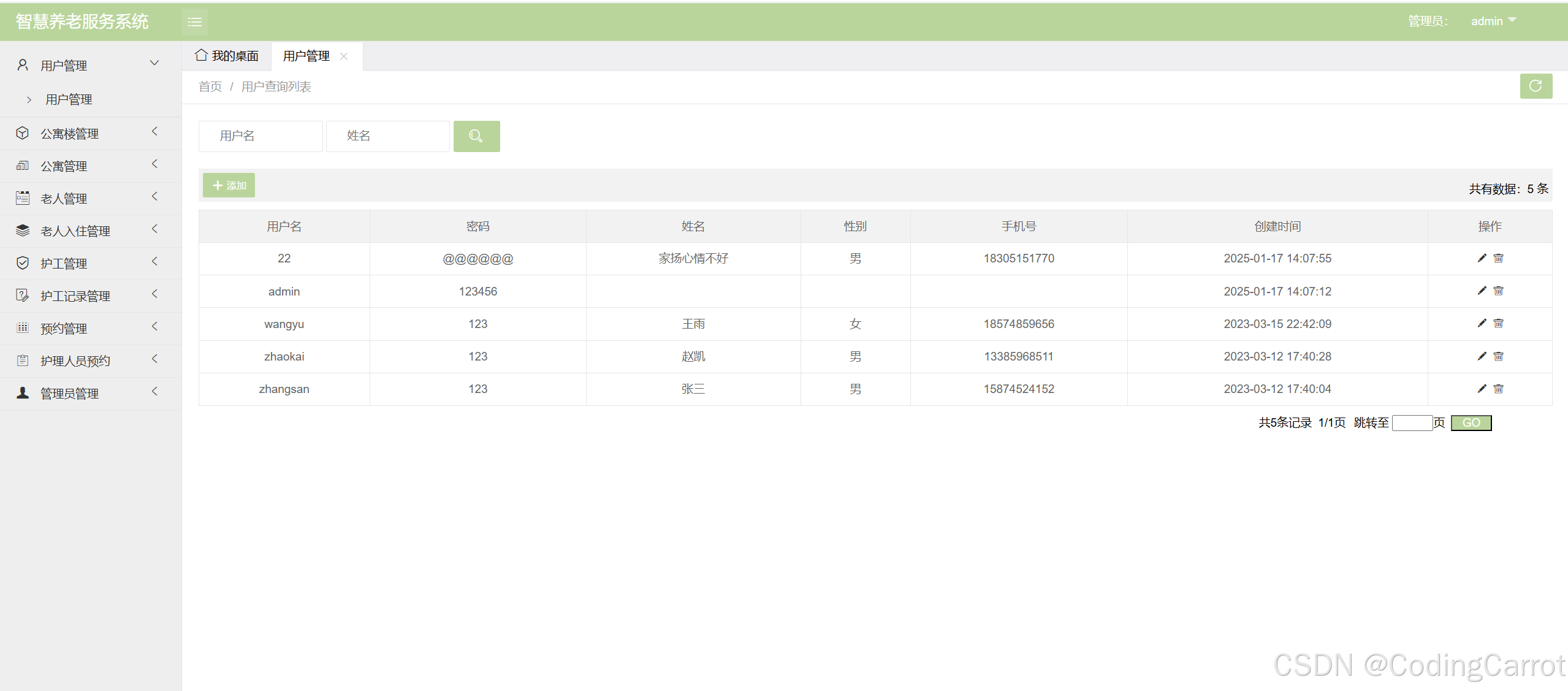The width and height of the screenshot is (1568, 691).
Task: Click timestamp 2023-03-12 17:40:28
Action: coord(1277,356)
